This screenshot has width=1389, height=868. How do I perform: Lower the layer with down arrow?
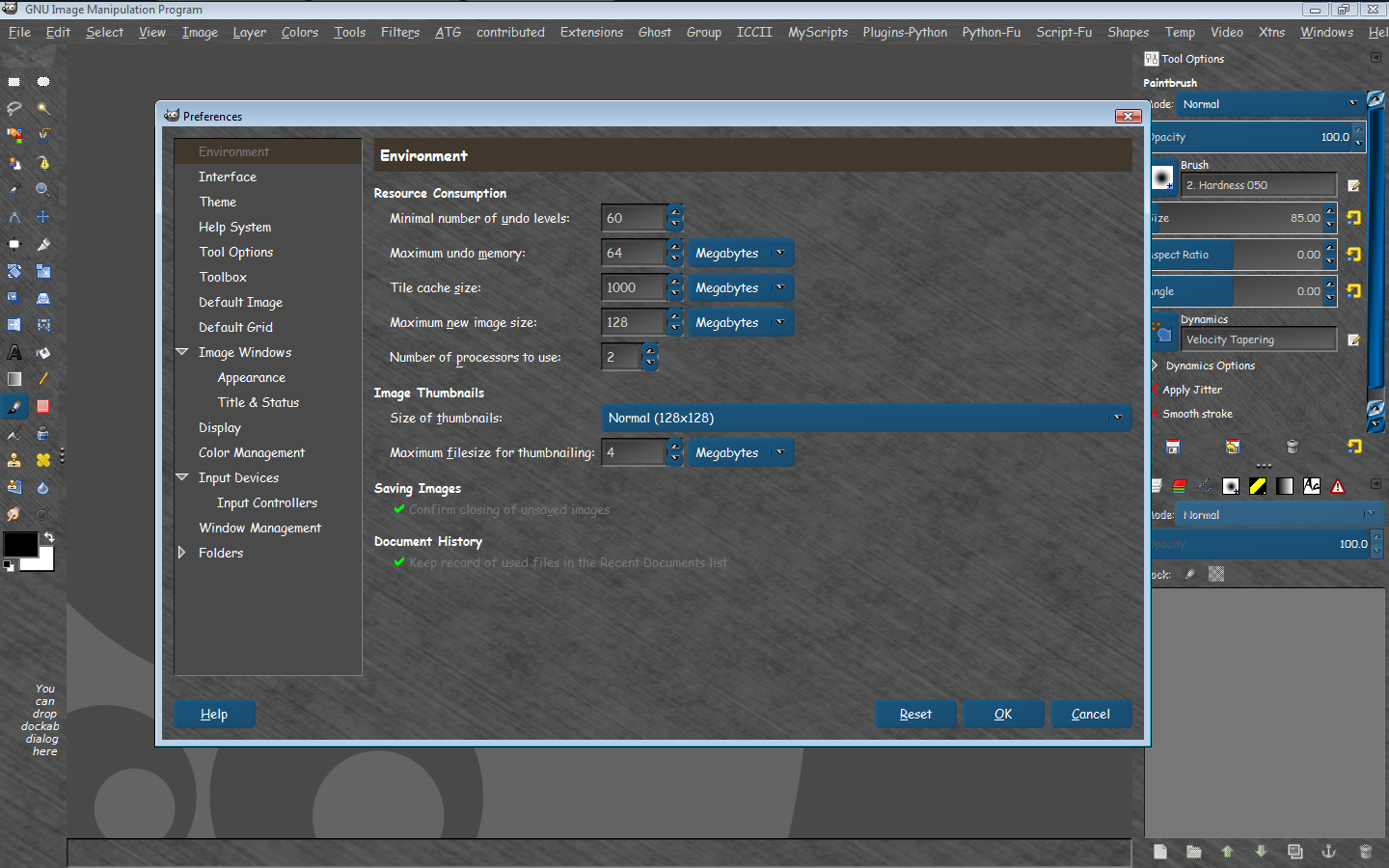tap(1261, 852)
